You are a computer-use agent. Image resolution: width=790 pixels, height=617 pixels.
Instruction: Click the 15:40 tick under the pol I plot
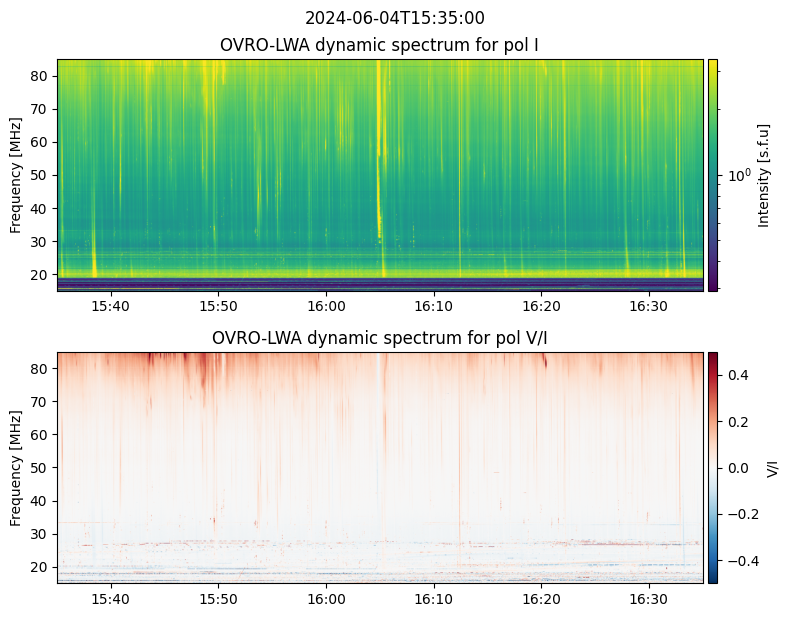(x=110, y=305)
